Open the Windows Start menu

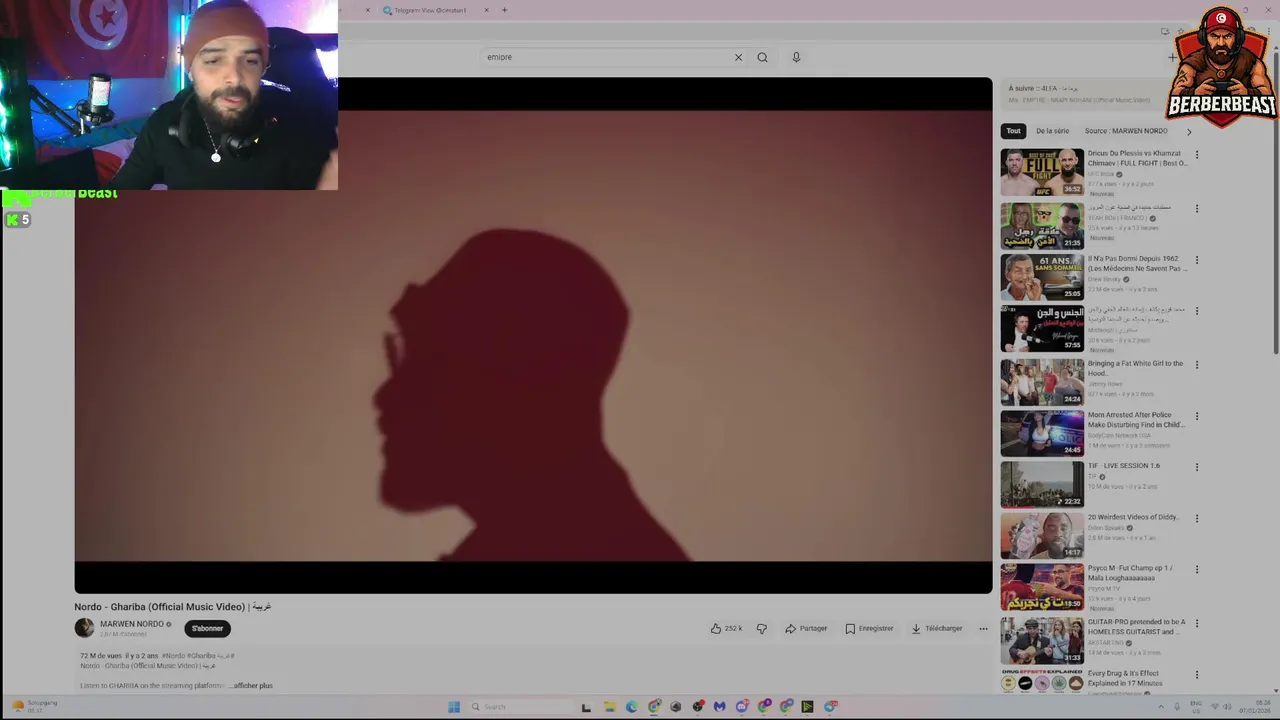coord(454,707)
